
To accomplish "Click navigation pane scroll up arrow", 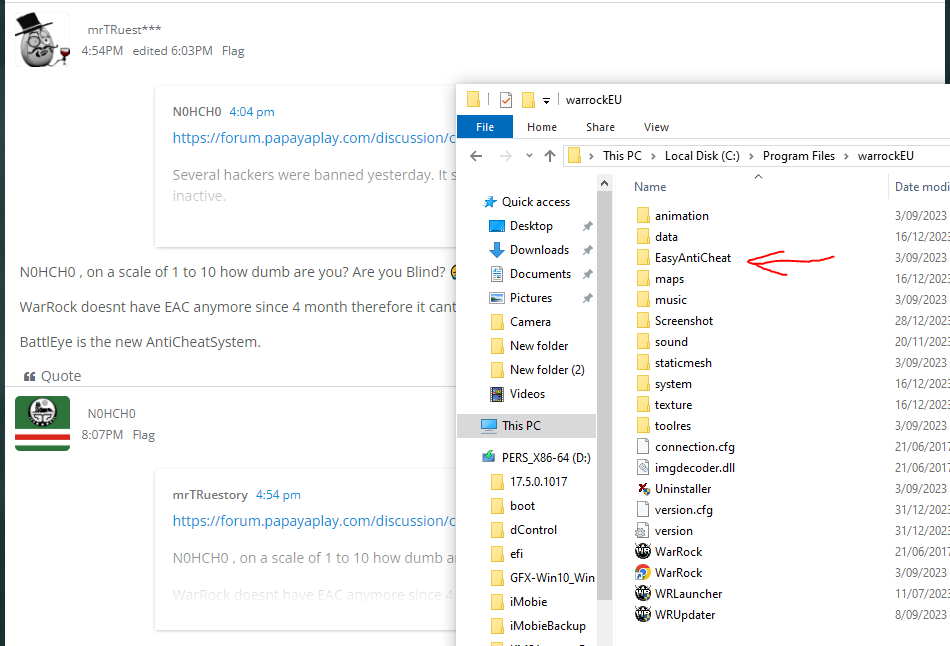I will click(x=604, y=183).
